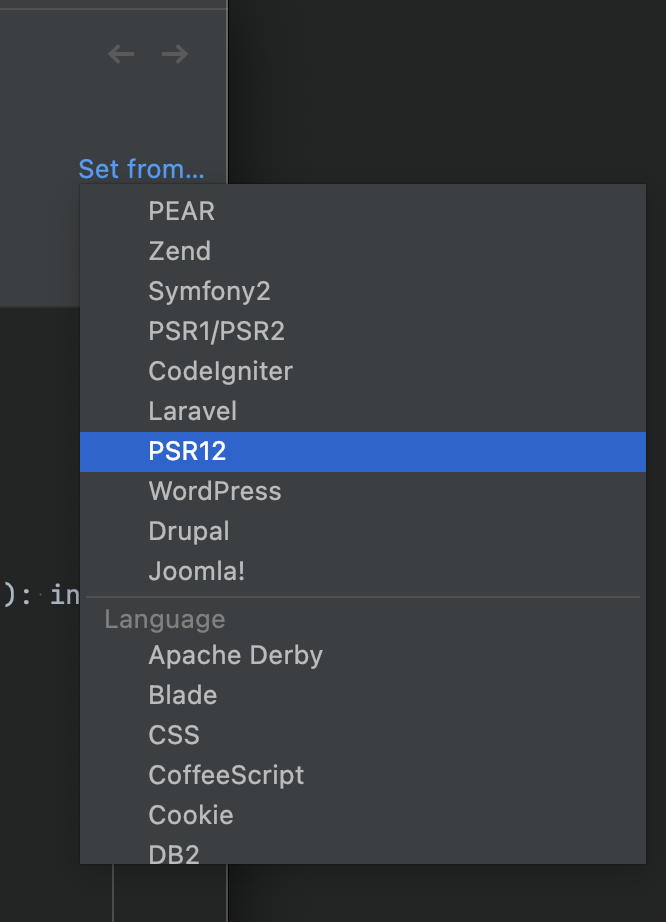This screenshot has width=666, height=922.
Task: Select DB2 at the list bottom
Action: pos(174,853)
